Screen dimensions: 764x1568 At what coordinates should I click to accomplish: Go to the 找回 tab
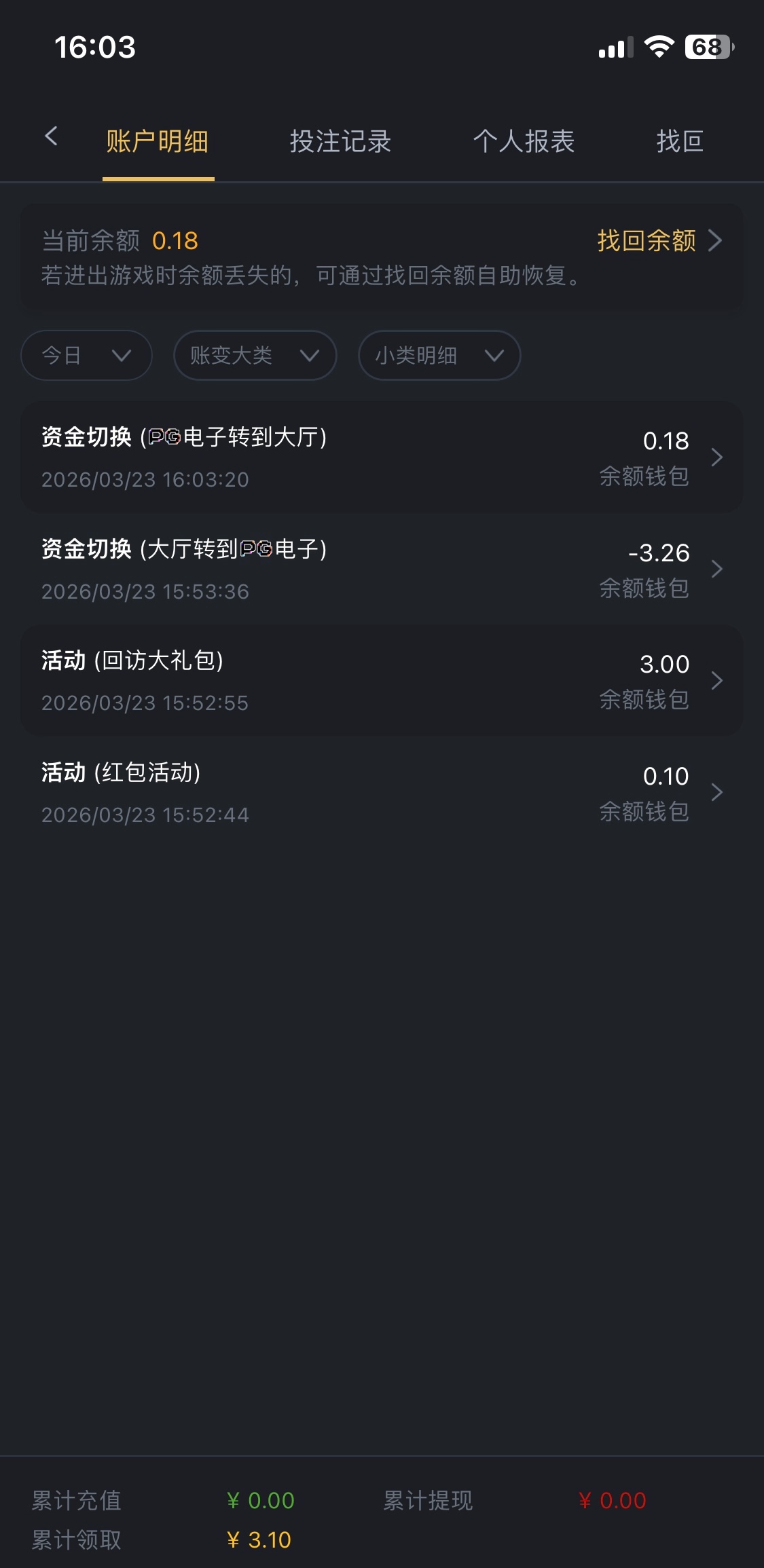(x=679, y=142)
